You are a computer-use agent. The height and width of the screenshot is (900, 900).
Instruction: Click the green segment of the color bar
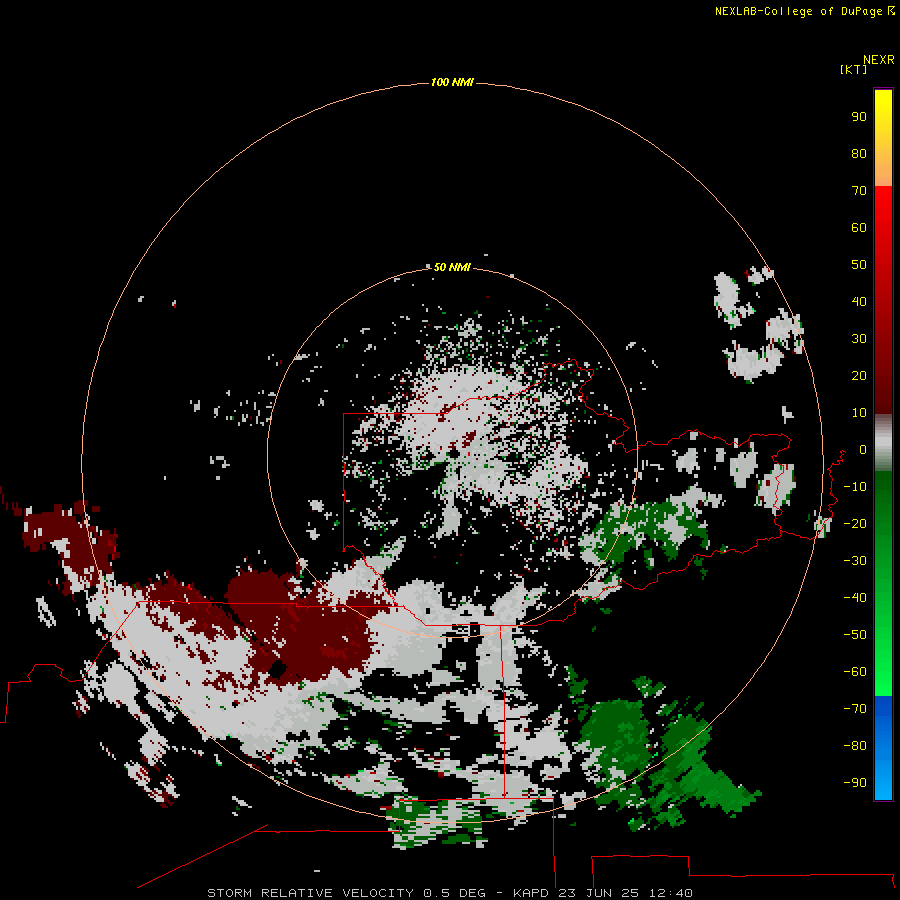[883, 583]
